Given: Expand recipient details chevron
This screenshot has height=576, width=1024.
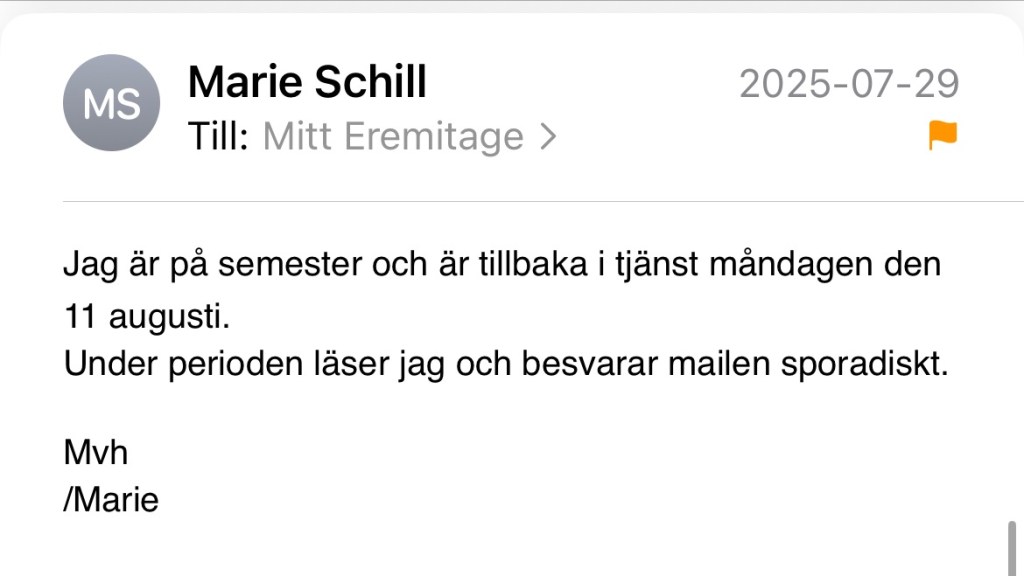Looking at the screenshot, I should pyautogui.click(x=546, y=137).
